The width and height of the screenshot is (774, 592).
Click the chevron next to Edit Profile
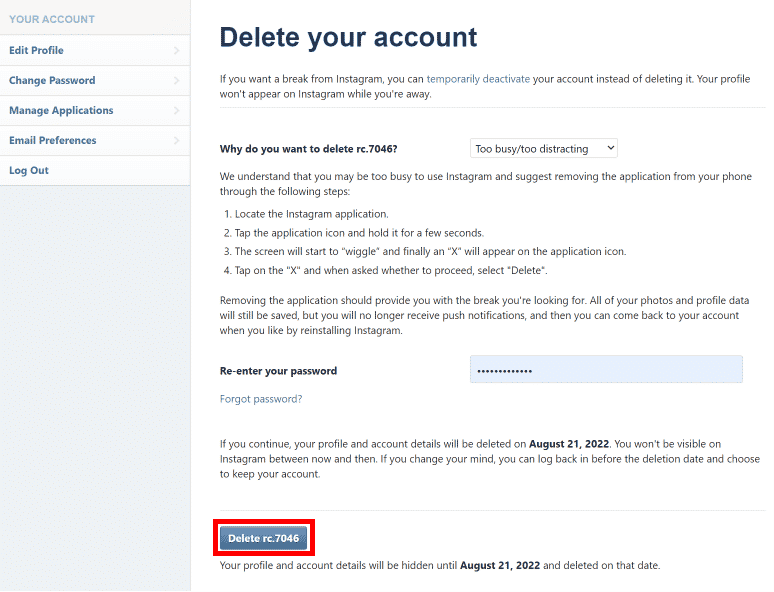(177, 50)
